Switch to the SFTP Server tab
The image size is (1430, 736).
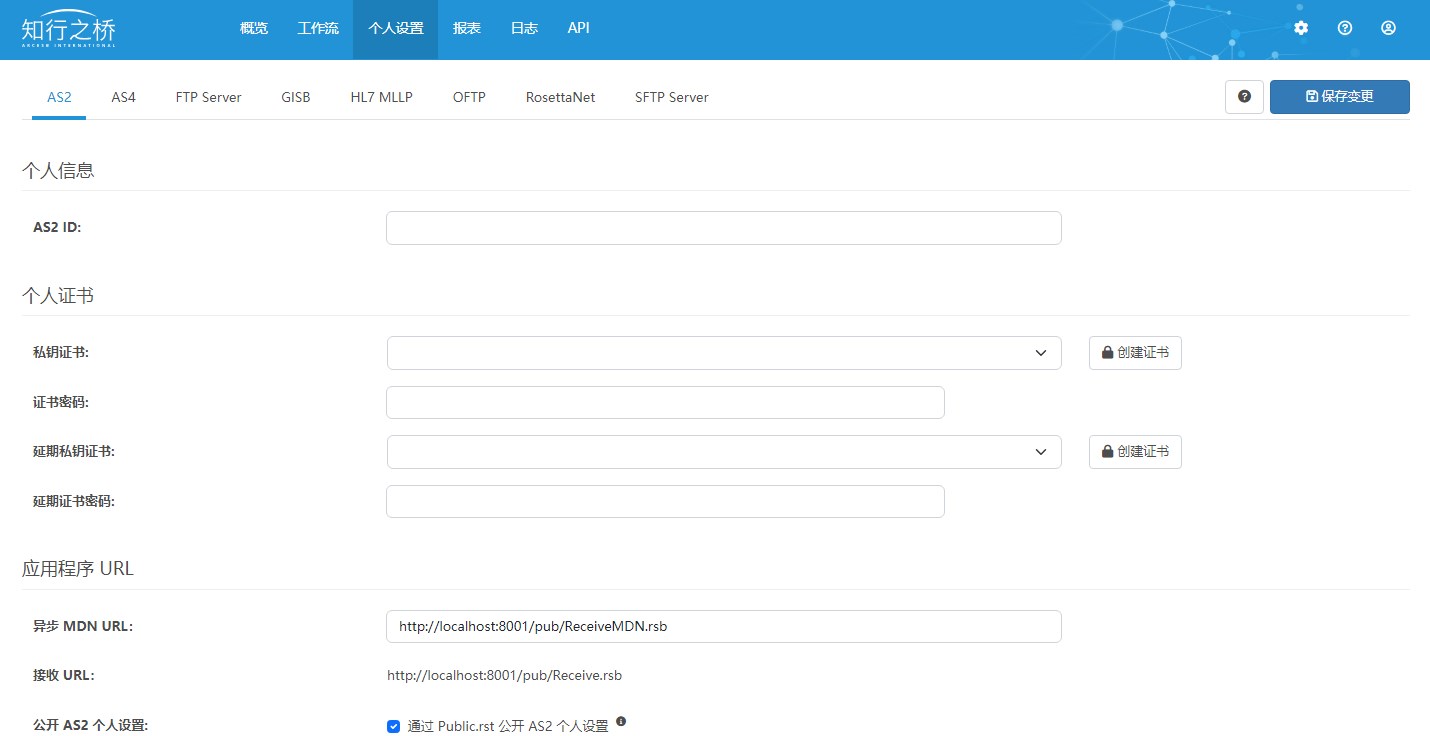[671, 97]
